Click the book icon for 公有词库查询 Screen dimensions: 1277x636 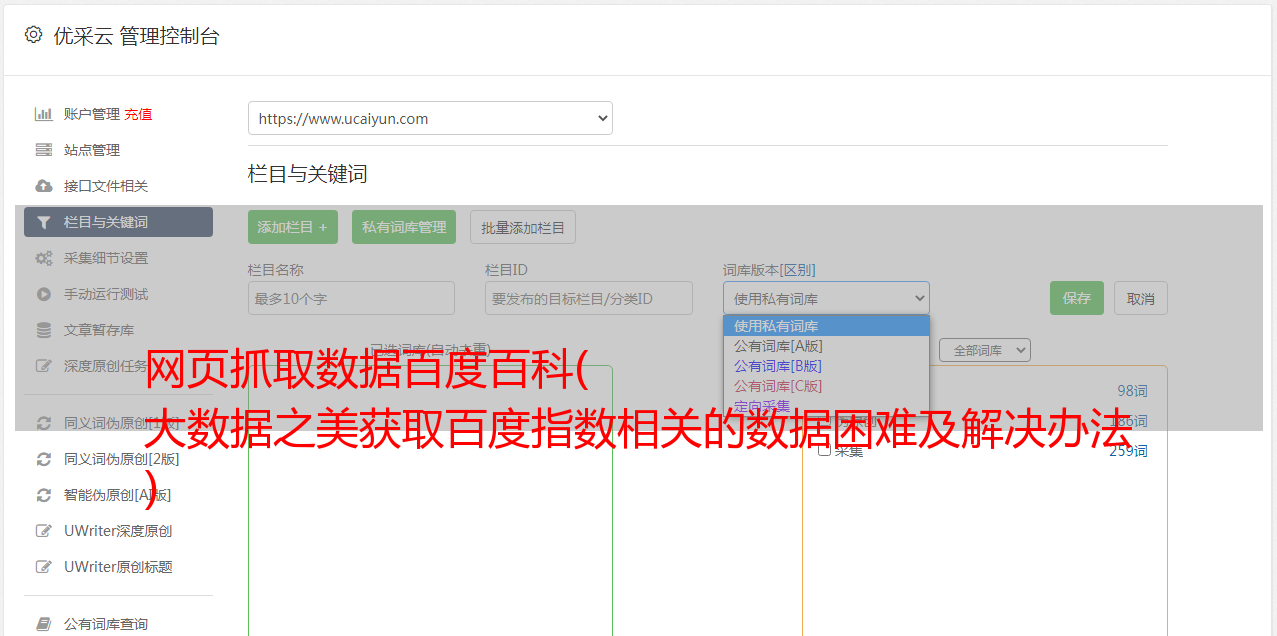point(43,624)
